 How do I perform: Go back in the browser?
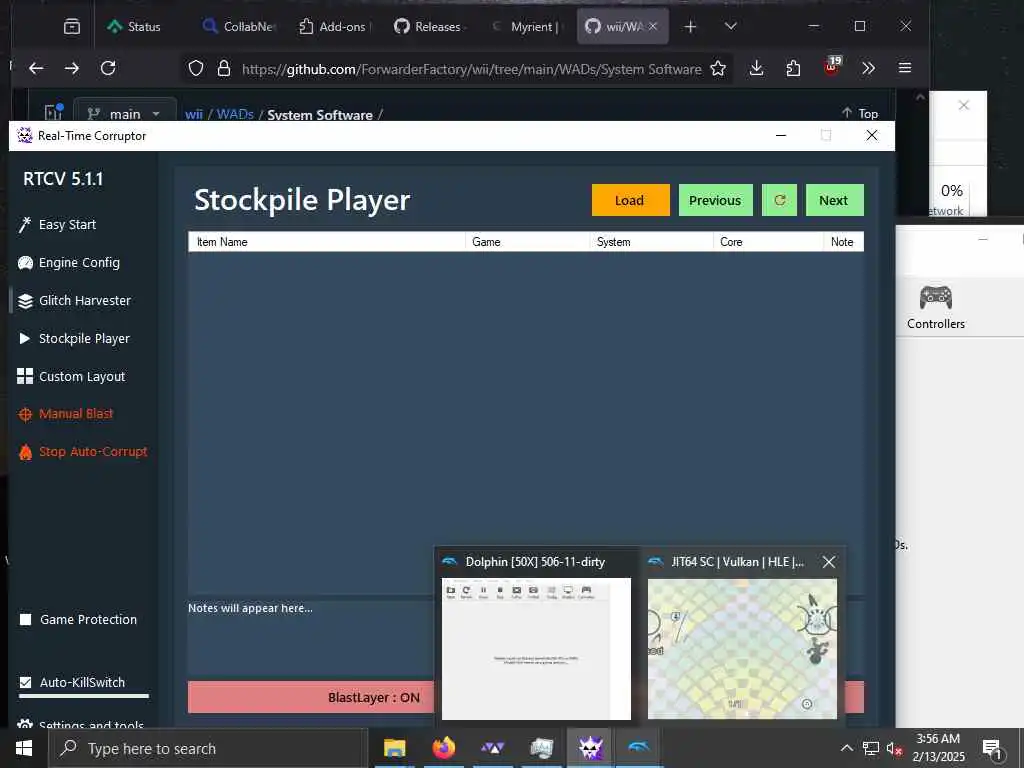point(37,68)
